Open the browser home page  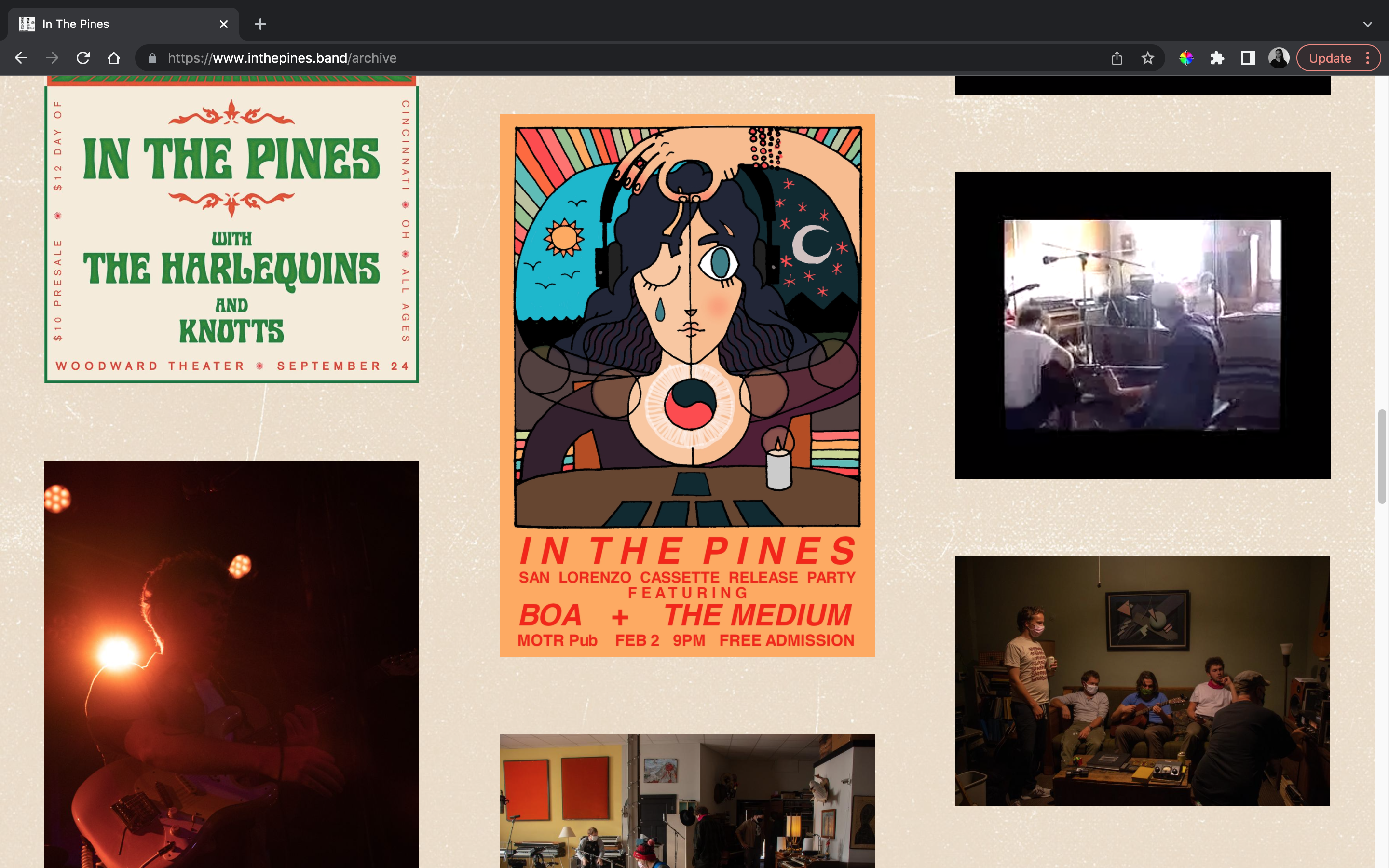(114, 58)
